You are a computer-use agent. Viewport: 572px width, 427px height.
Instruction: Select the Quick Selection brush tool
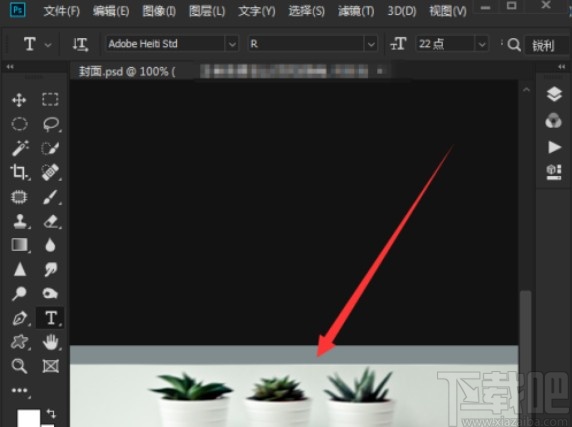pyautogui.click(x=50, y=148)
